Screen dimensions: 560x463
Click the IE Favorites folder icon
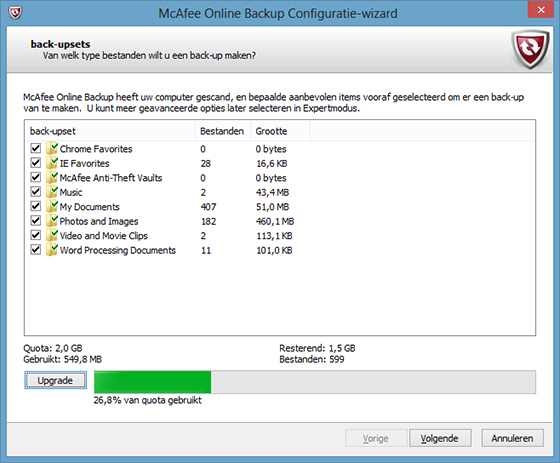pyautogui.click(x=52, y=163)
